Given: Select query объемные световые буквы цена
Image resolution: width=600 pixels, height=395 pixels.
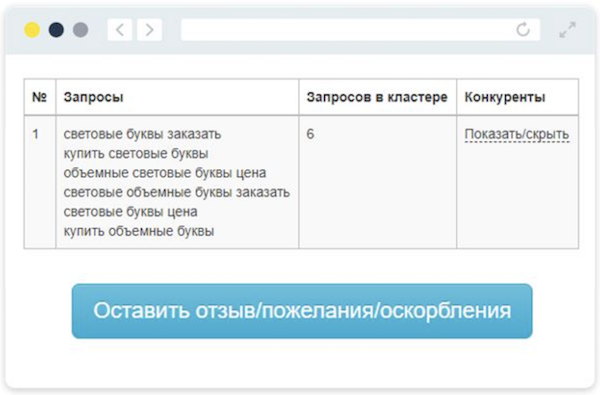Looking at the screenshot, I should click(x=165, y=173).
